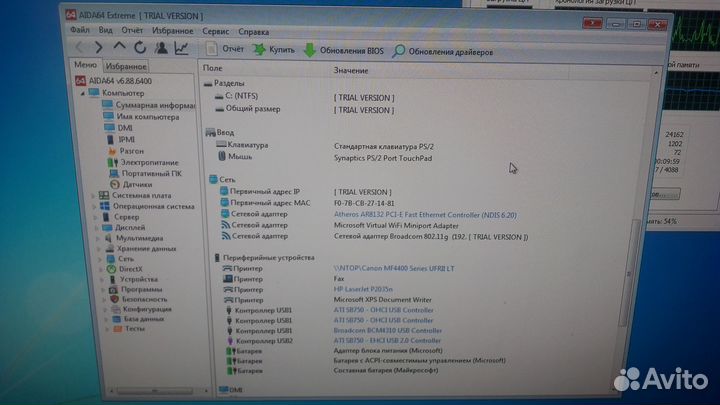This screenshot has height=405, width=720.
Task: Open the Canon MF4400 Series UFRII LT link
Action: (x=394, y=268)
